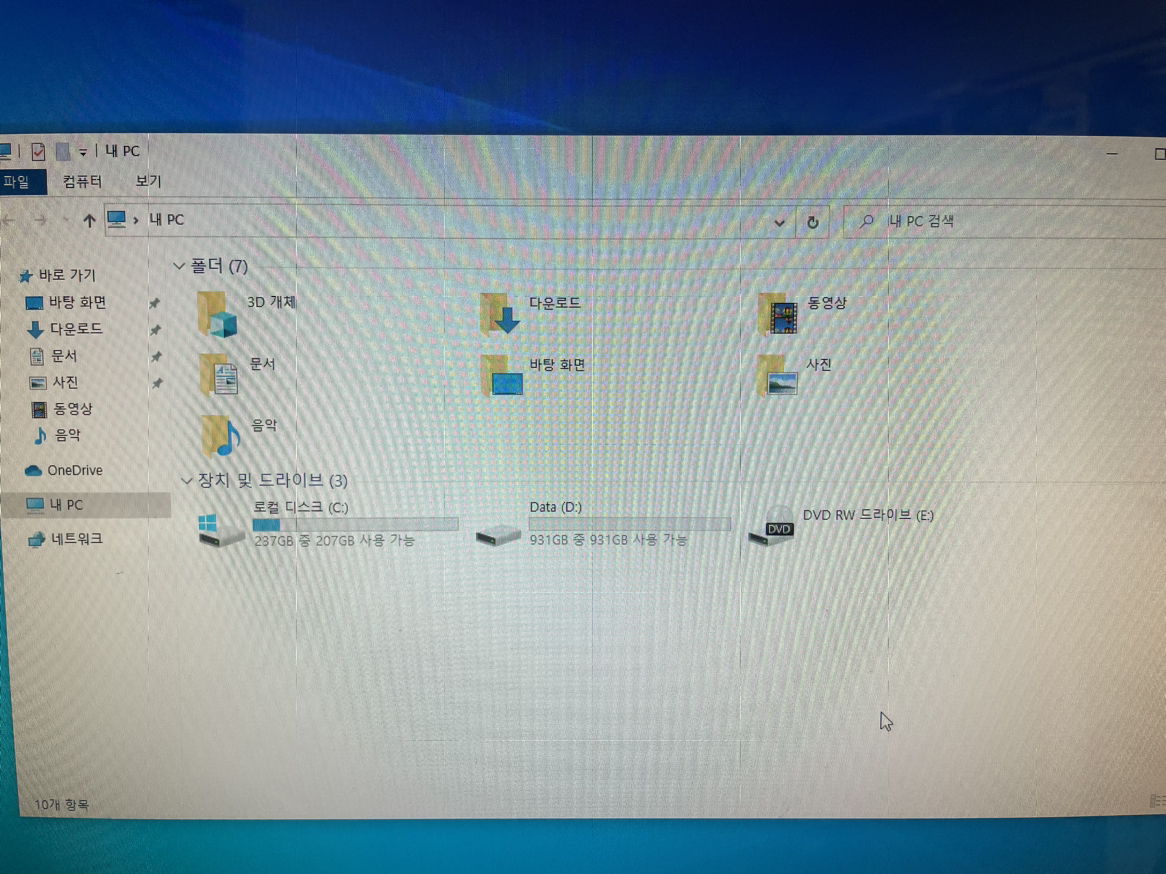Click the properties checkmark icon in title bar

coord(38,152)
